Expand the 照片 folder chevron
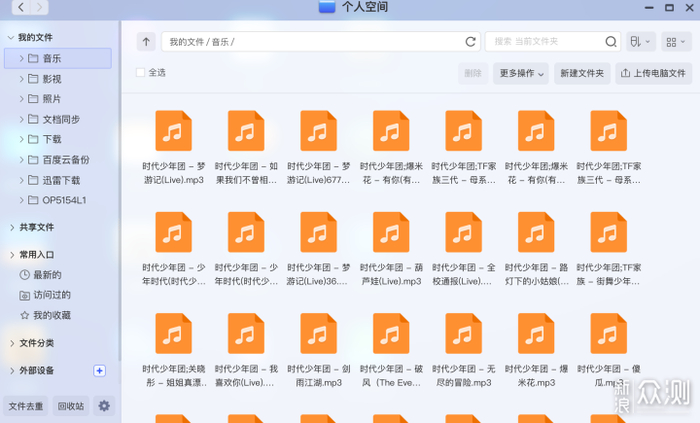Viewport: 700px width, 423px height. 21,99
